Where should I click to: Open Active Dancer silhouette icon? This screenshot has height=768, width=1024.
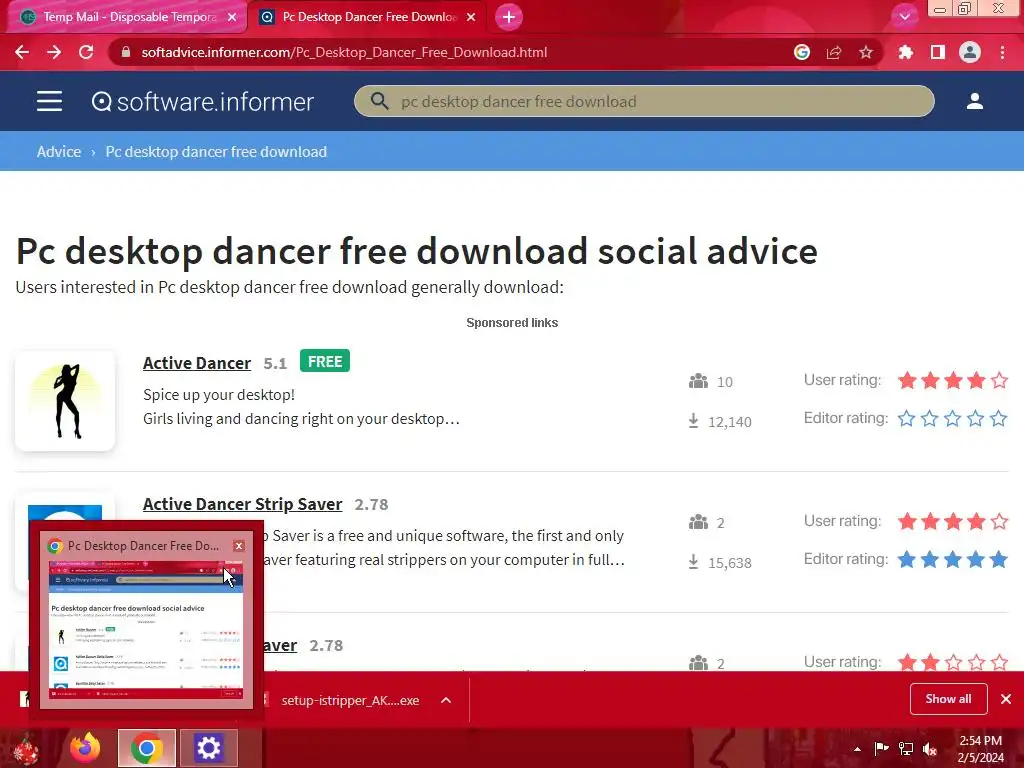[x=65, y=400]
